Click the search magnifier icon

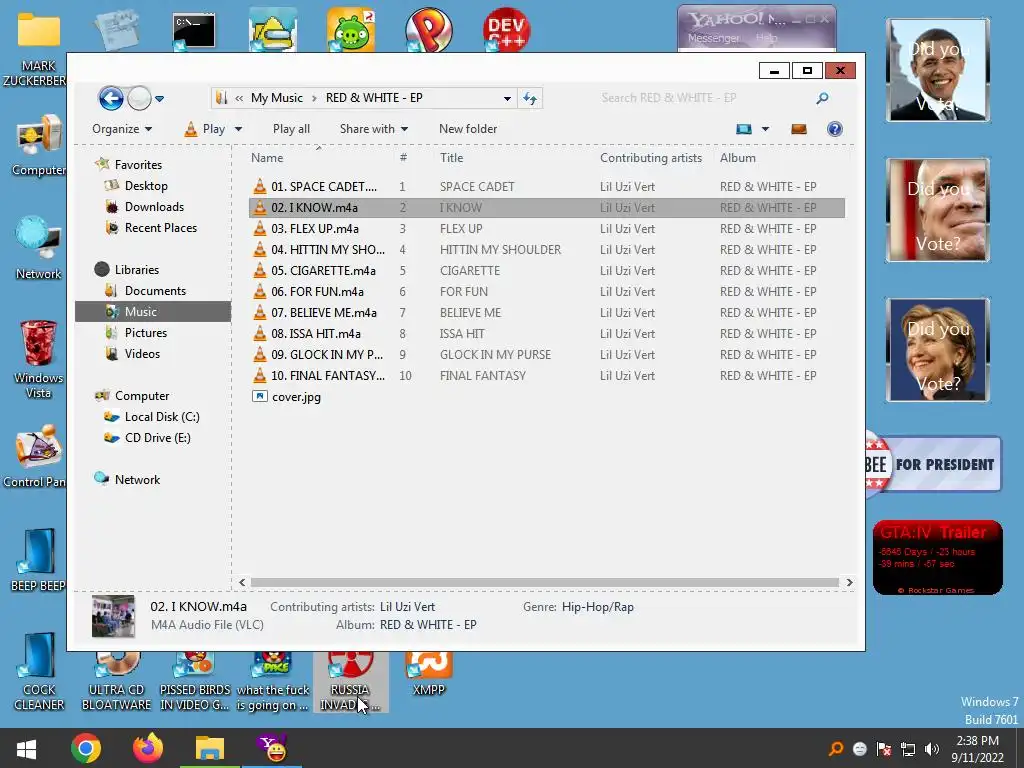(x=822, y=98)
